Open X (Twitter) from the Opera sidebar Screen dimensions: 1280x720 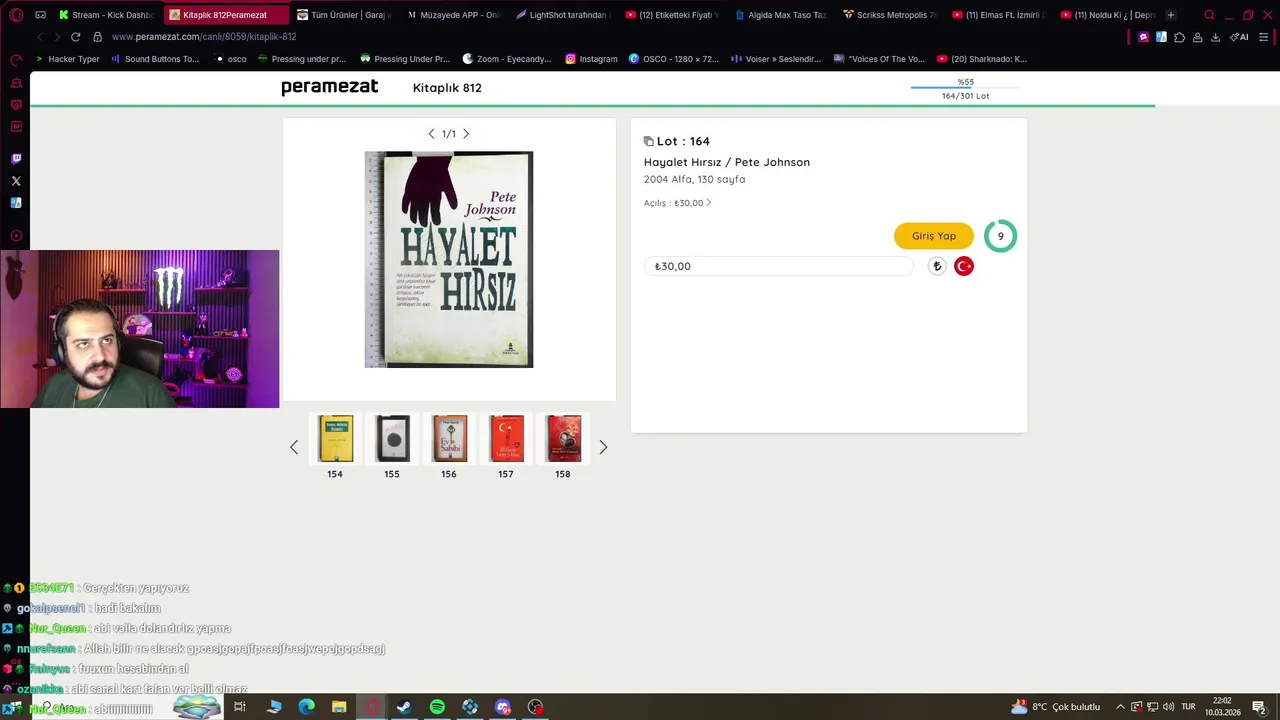tap(16, 181)
